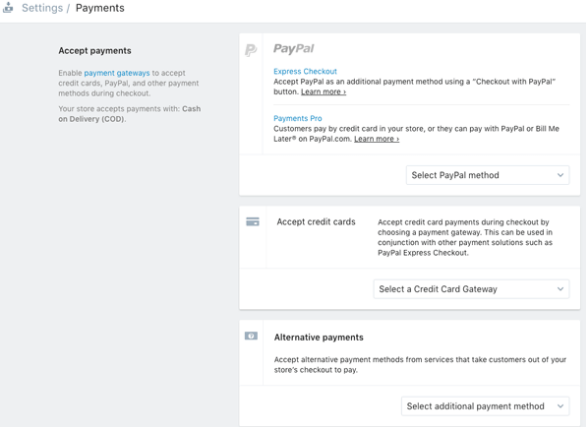The image size is (586, 427).
Task: Open the Select PayPal method dropdown
Action: click(x=487, y=175)
